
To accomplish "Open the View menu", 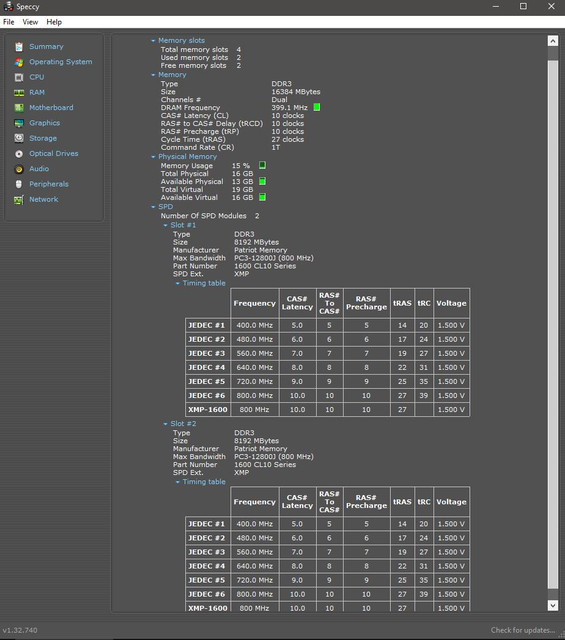I will (x=30, y=22).
